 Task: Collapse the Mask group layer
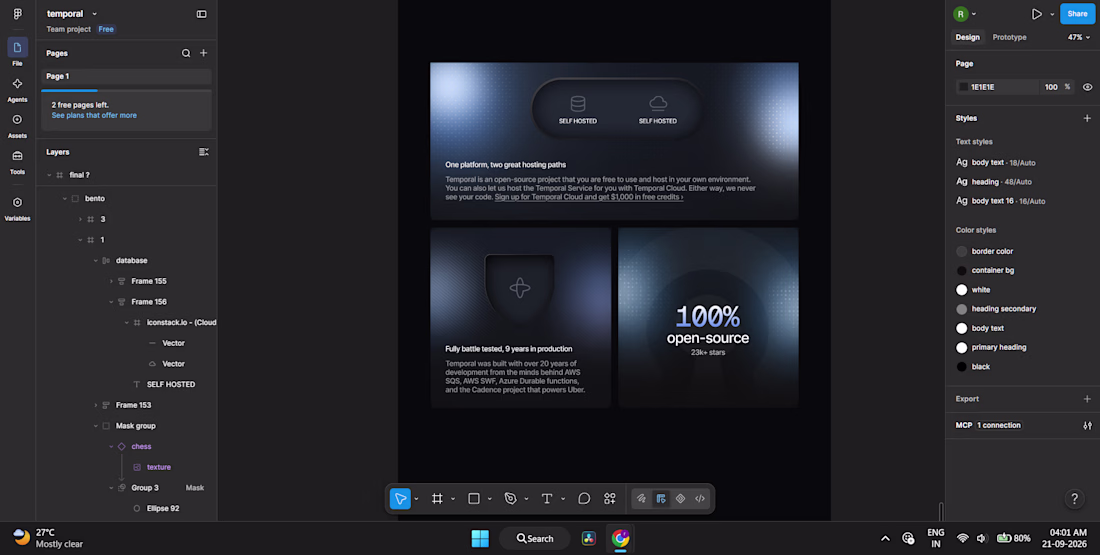[x=95, y=426]
